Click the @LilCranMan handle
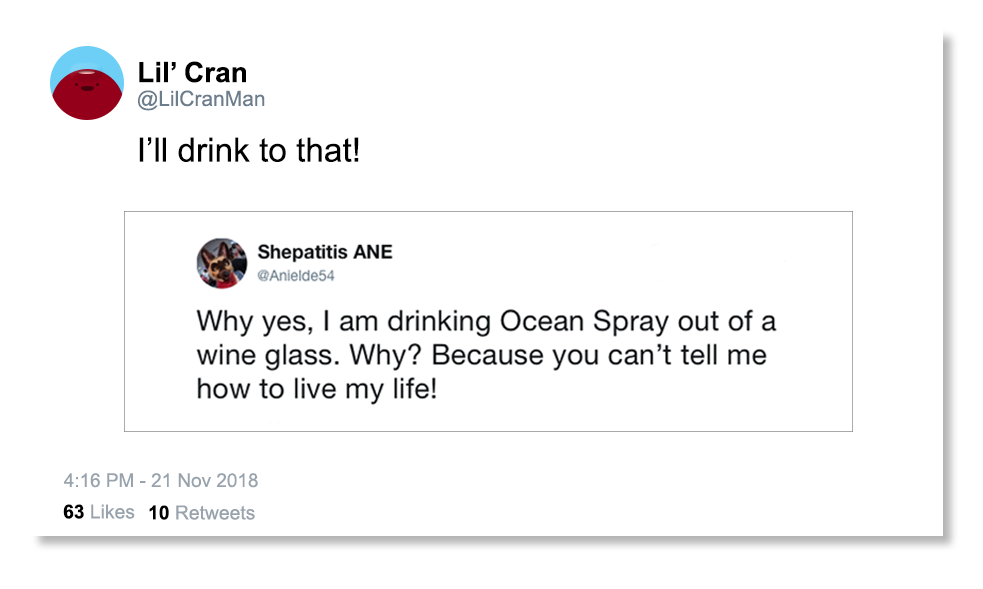This screenshot has height=589, width=983. point(201,100)
